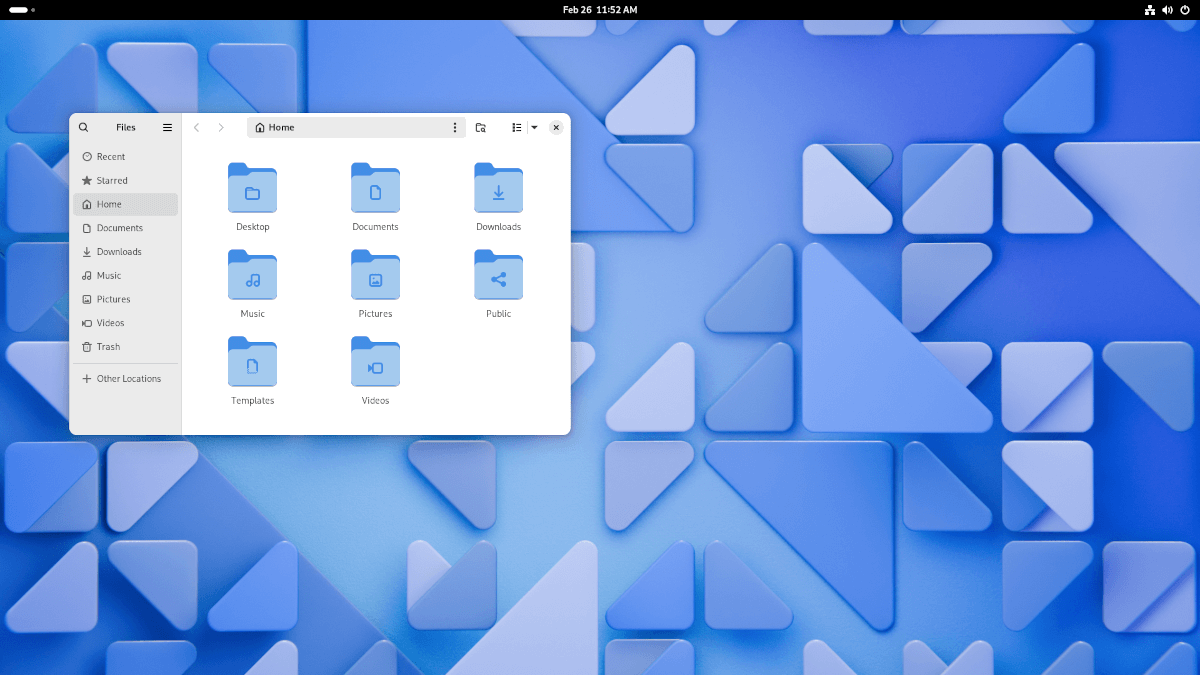Open the hamburger menu next to Files
Image resolution: width=1200 pixels, height=675 pixels.
coord(167,127)
